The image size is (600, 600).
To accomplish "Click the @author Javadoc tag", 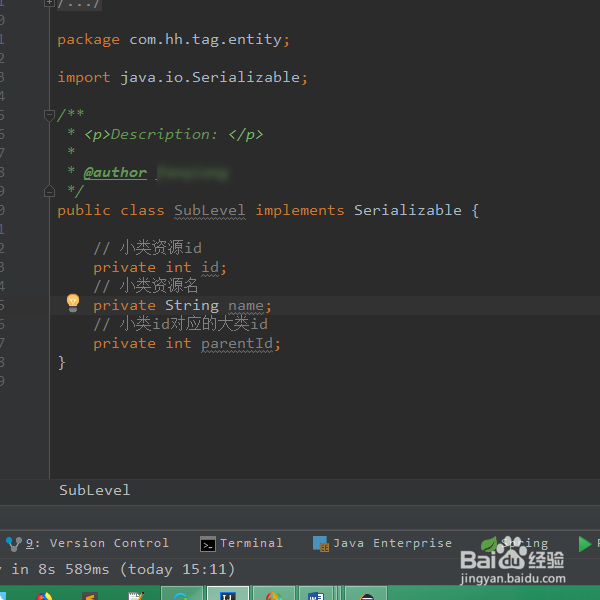I will pyautogui.click(x=115, y=173).
